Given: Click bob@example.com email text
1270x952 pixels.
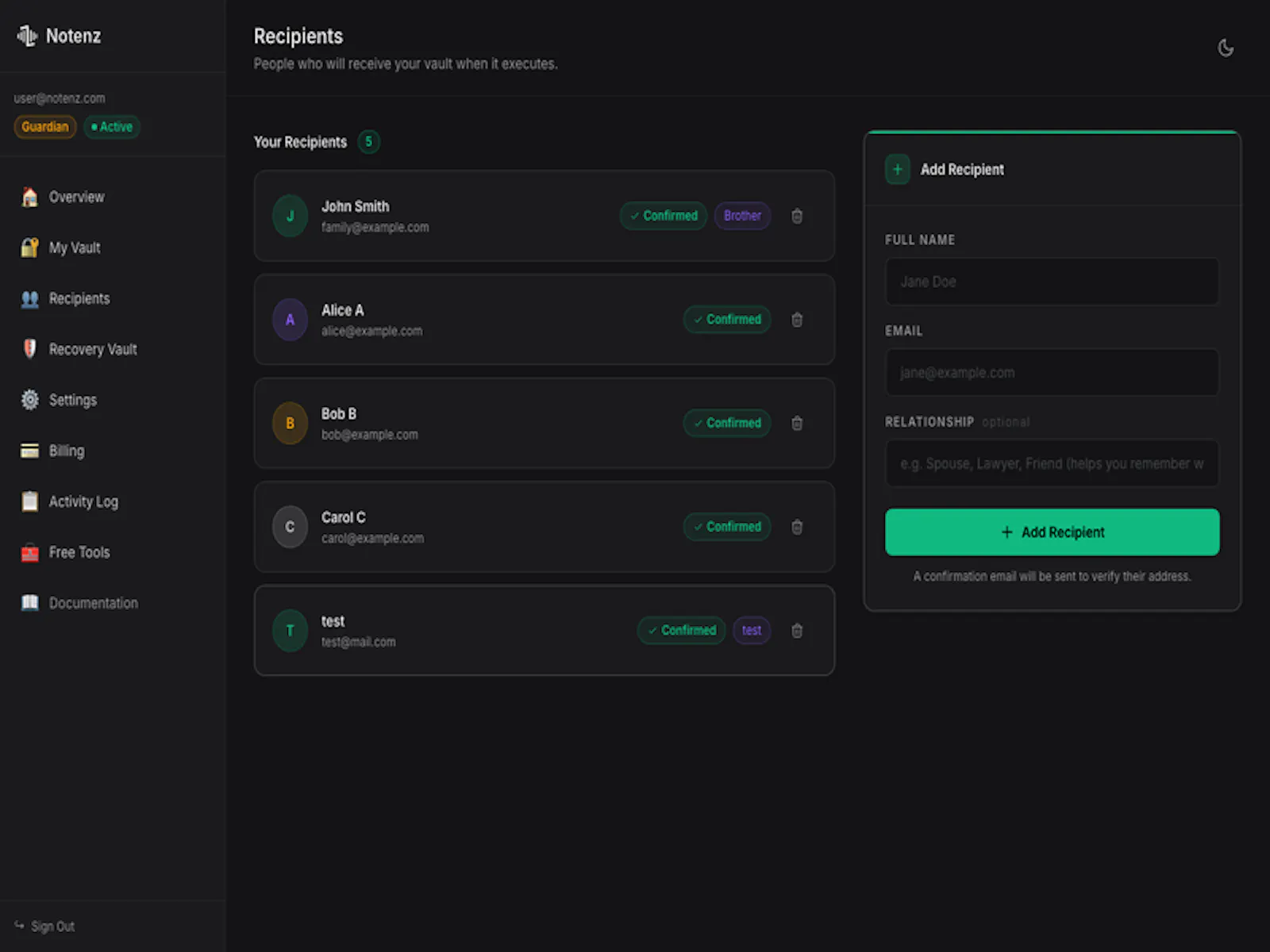Looking at the screenshot, I should [x=369, y=435].
